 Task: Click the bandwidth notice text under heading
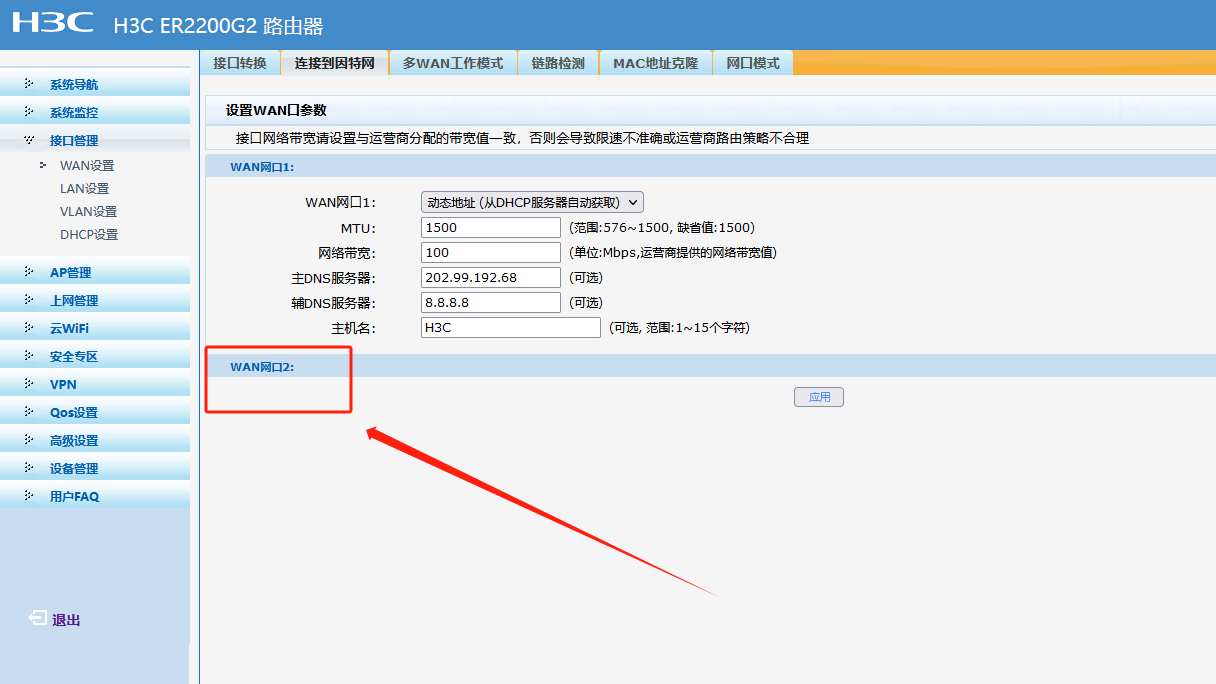pyautogui.click(x=522, y=138)
